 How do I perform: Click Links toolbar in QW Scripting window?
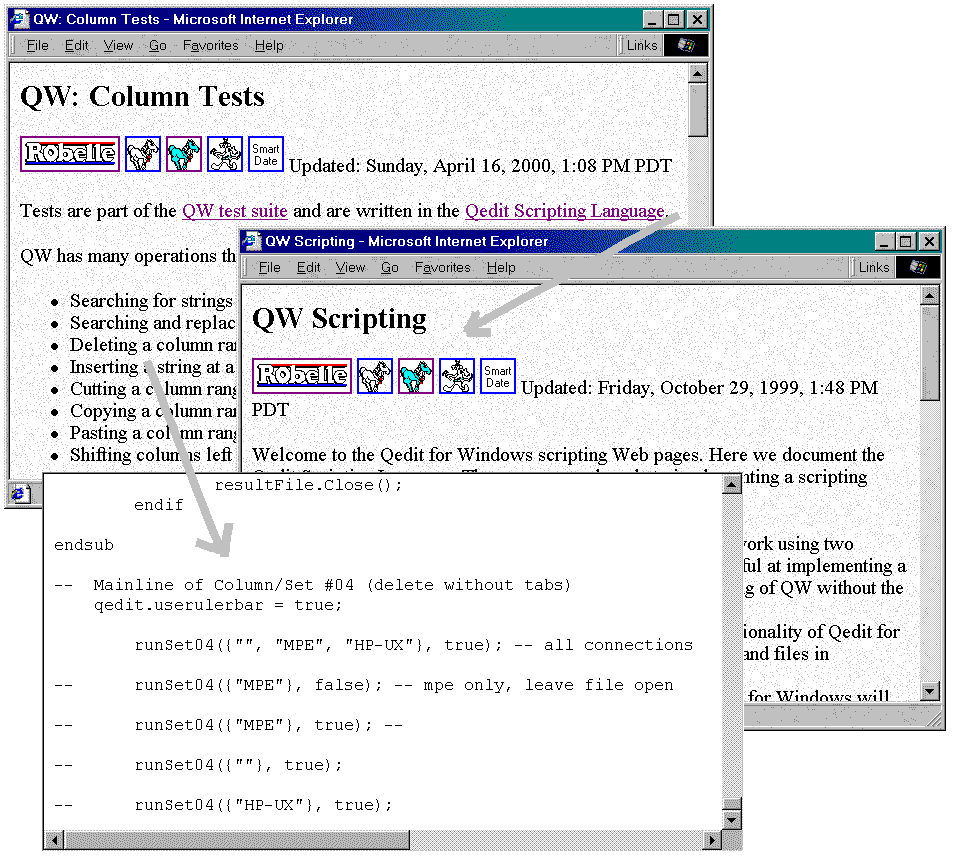coord(874,267)
